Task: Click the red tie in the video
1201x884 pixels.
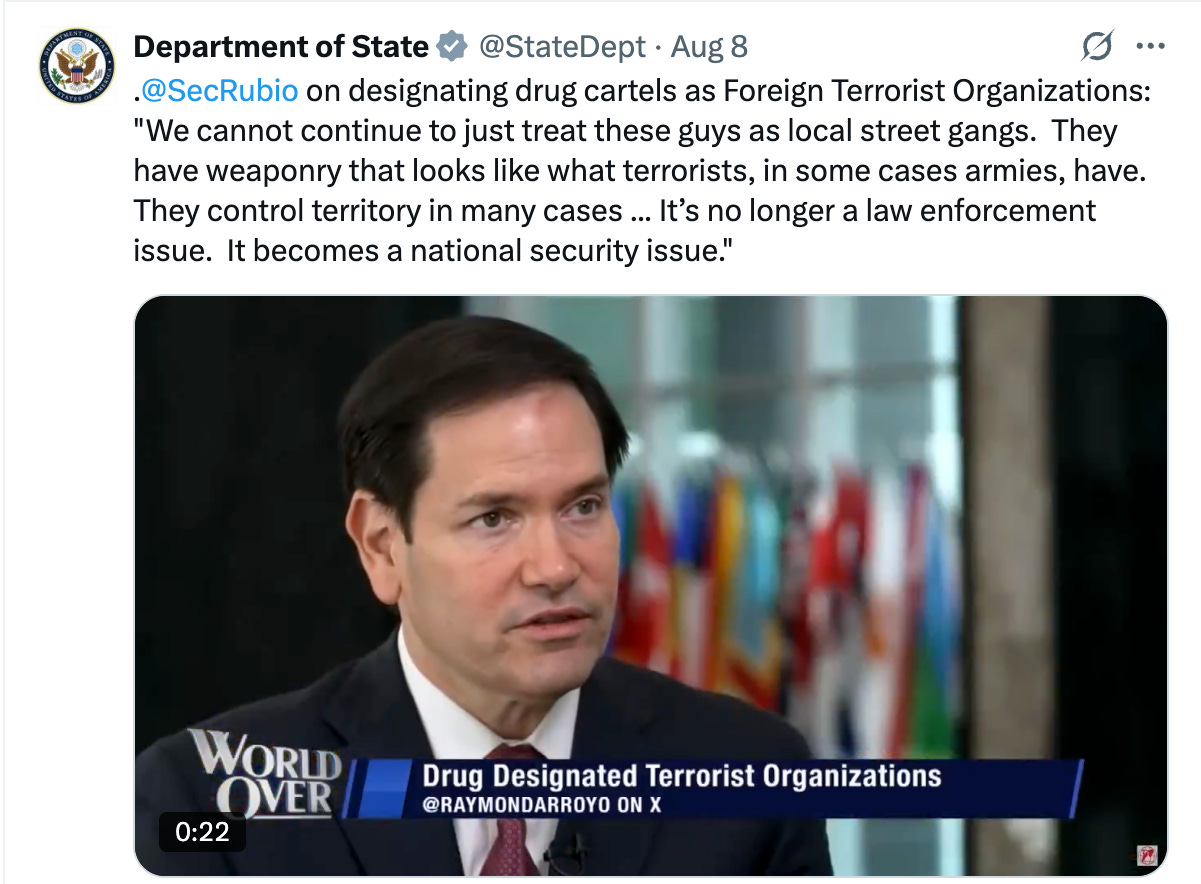Action: click(x=508, y=815)
